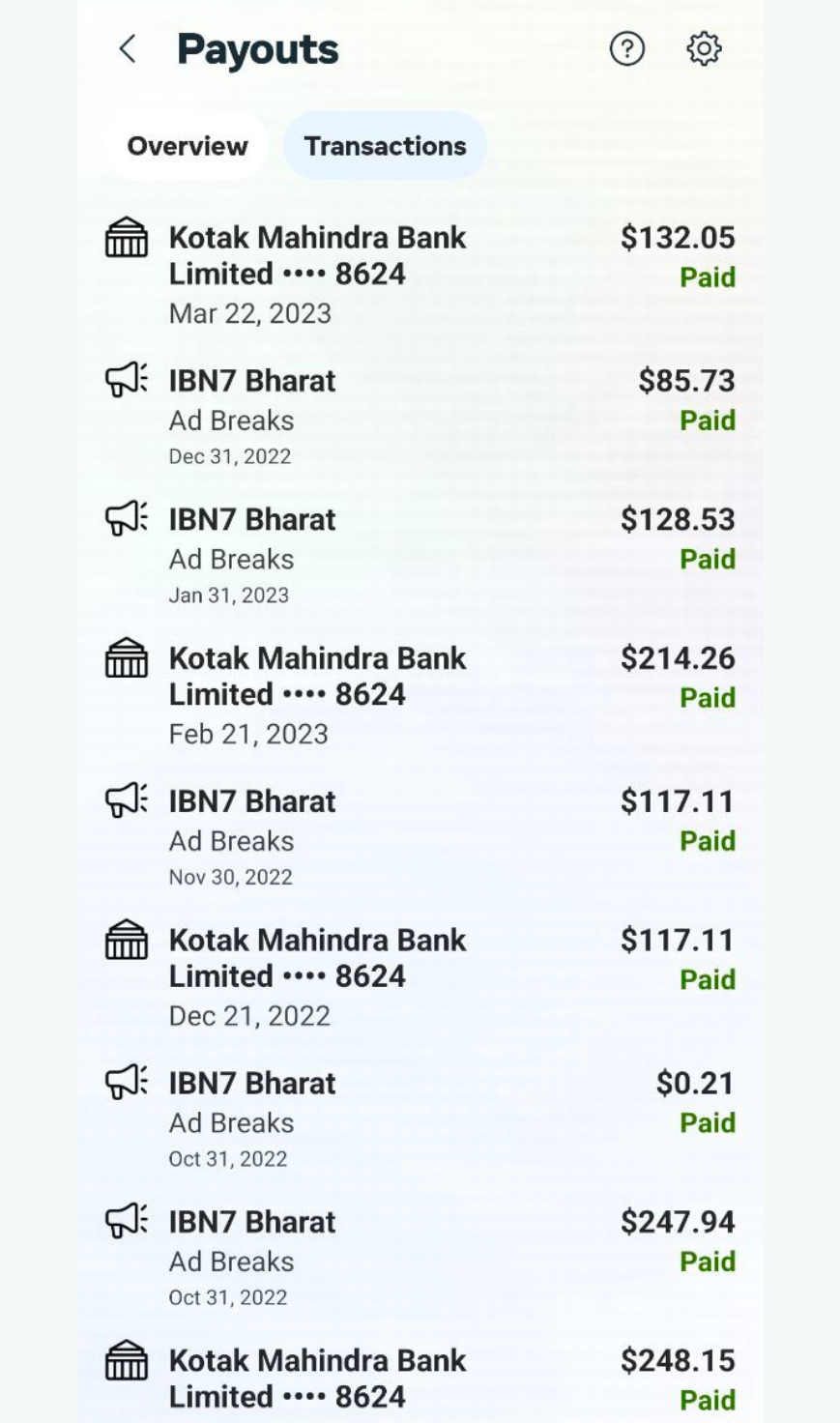Tap megaphone icon for Jan 31, 2023 earning

click(x=127, y=519)
